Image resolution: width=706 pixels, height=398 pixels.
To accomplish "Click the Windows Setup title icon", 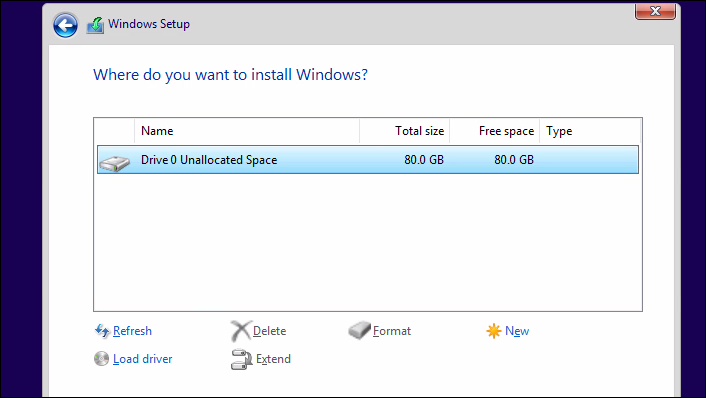I will tap(95, 25).
